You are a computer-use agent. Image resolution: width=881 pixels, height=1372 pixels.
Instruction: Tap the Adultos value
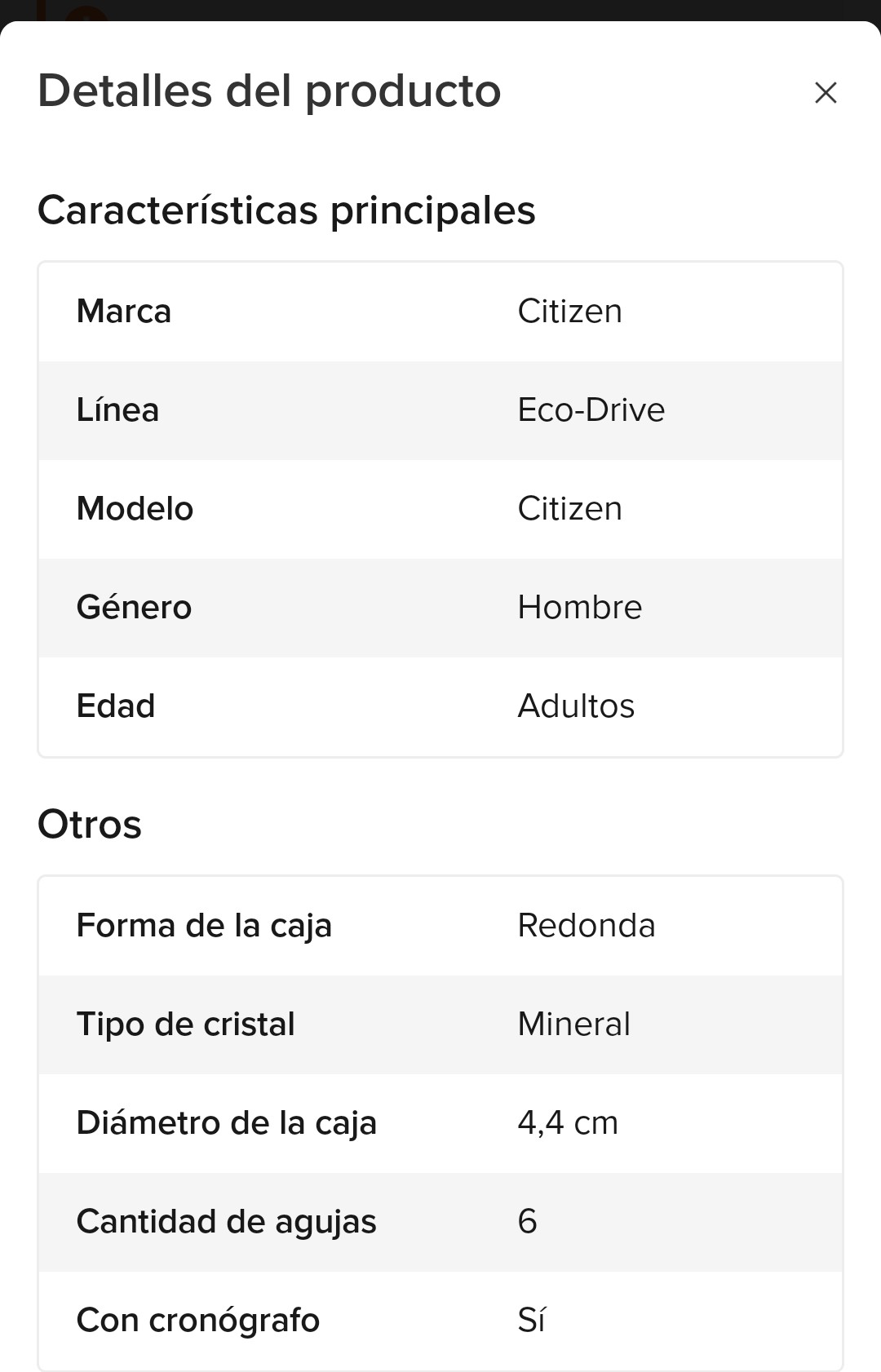(576, 706)
